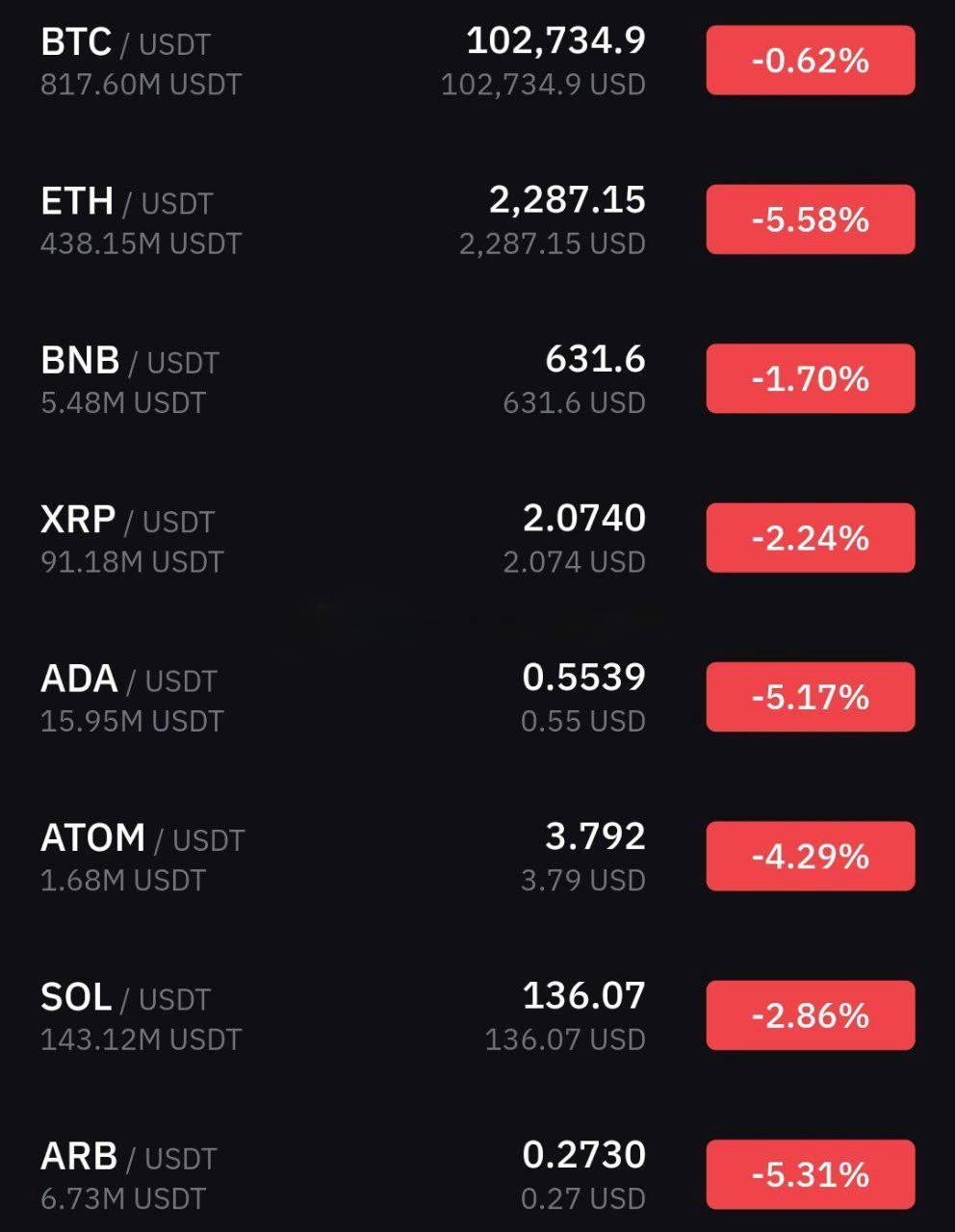Viewport: 955px width, 1232px height.
Task: Tap the BNB -1.70% change badge
Action: tap(811, 378)
